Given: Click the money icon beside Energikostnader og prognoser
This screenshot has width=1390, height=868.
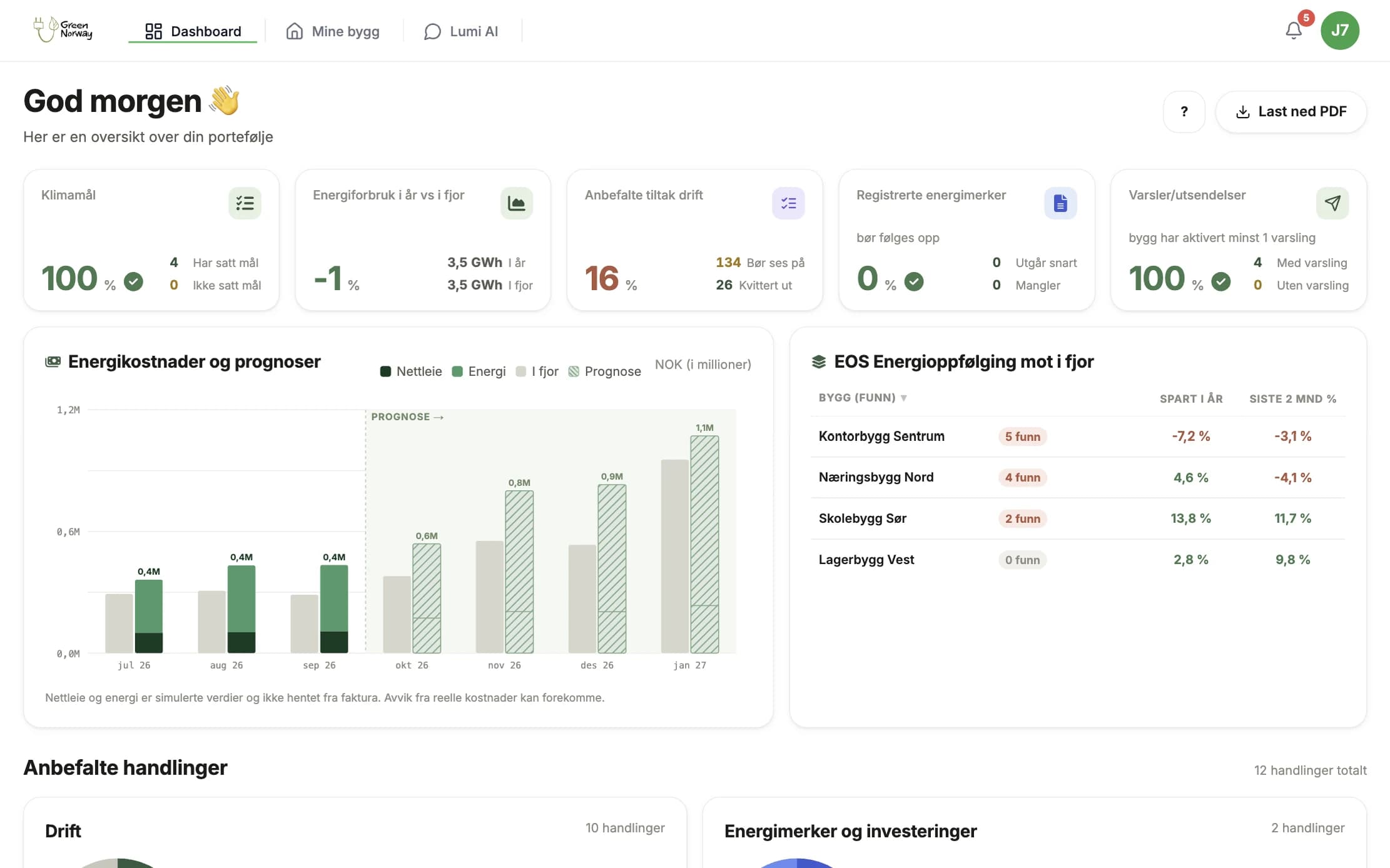Looking at the screenshot, I should tap(53, 361).
